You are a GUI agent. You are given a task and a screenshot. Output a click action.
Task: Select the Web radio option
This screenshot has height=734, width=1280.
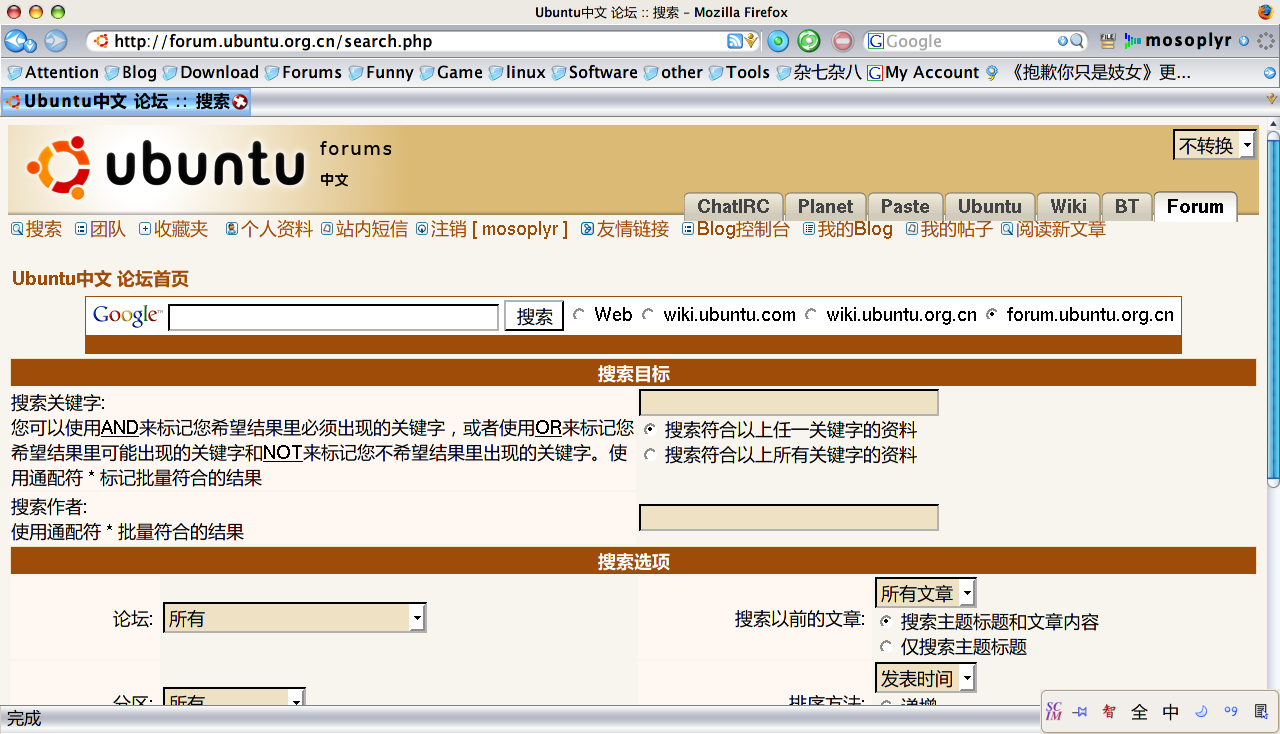point(579,315)
